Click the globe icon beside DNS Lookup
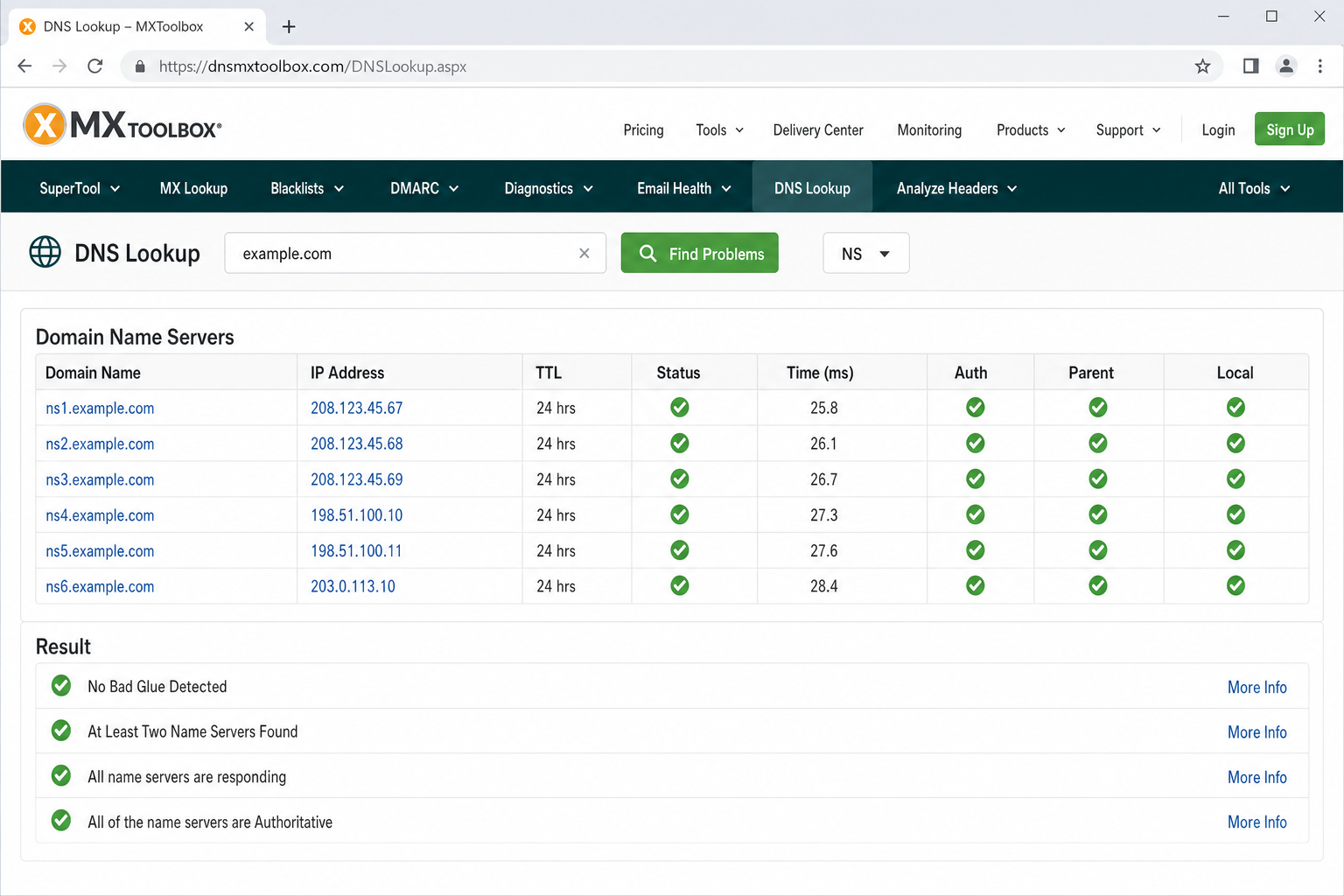Image resolution: width=1344 pixels, height=896 pixels. 45,252
